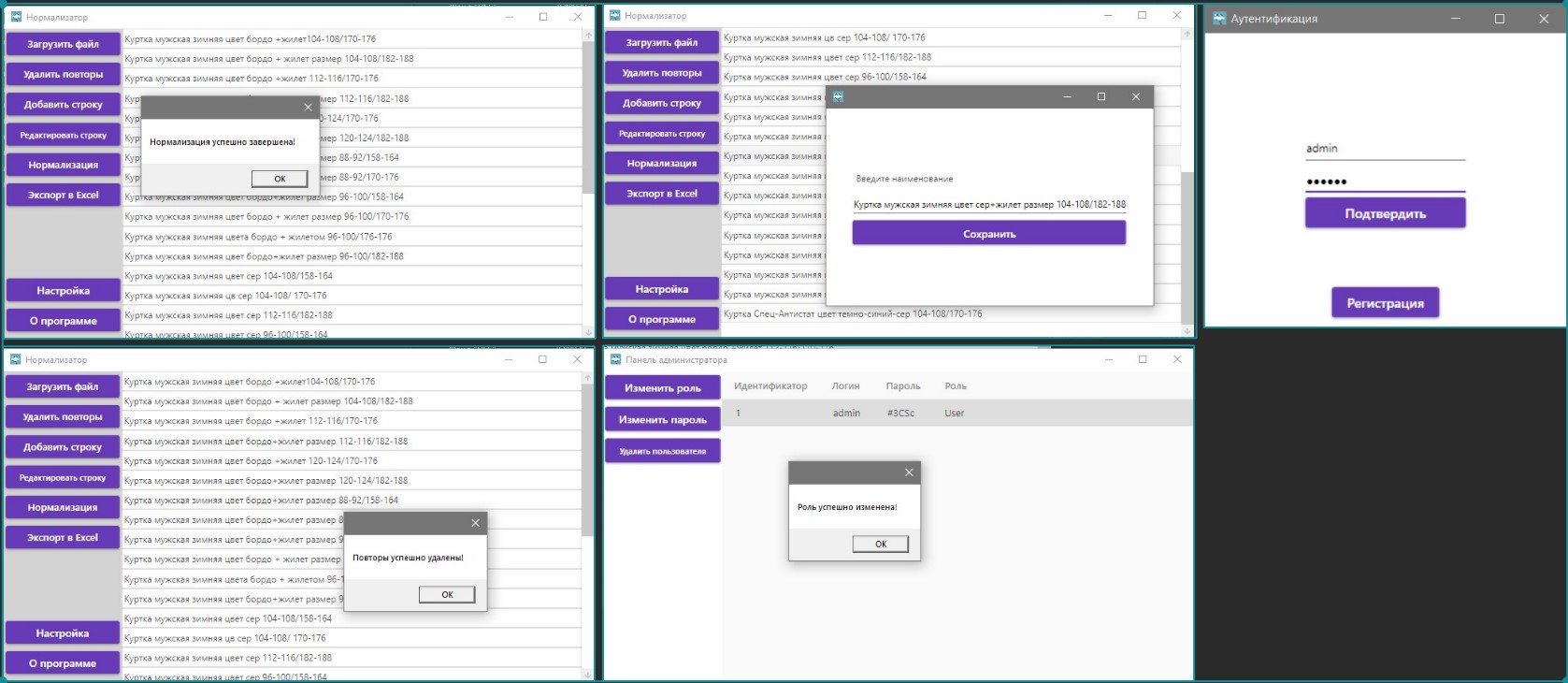Open О программе in top-middle Normalizer window
The width and height of the screenshot is (1568, 683).
pos(662,319)
